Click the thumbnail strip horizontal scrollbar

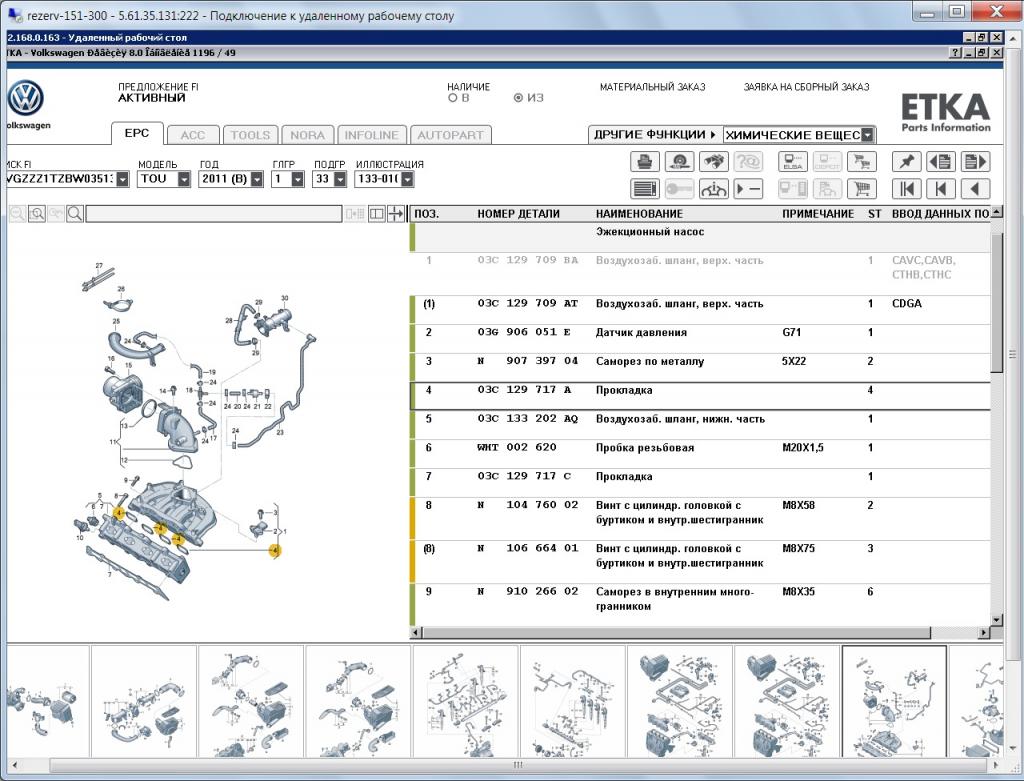(518, 765)
